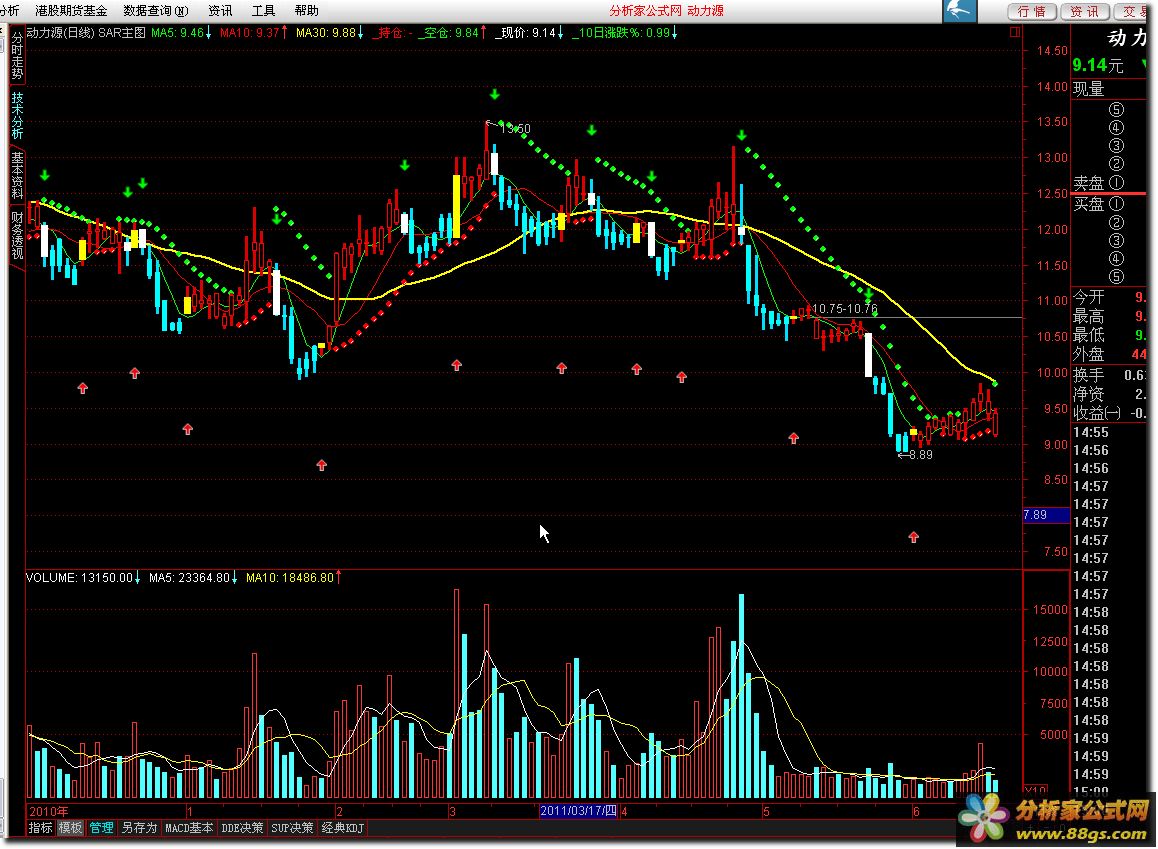Image resolution: width=1158 pixels, height=849 pixels.
Task: Open the 财务透视 side tab
Action: coord(17,236)
